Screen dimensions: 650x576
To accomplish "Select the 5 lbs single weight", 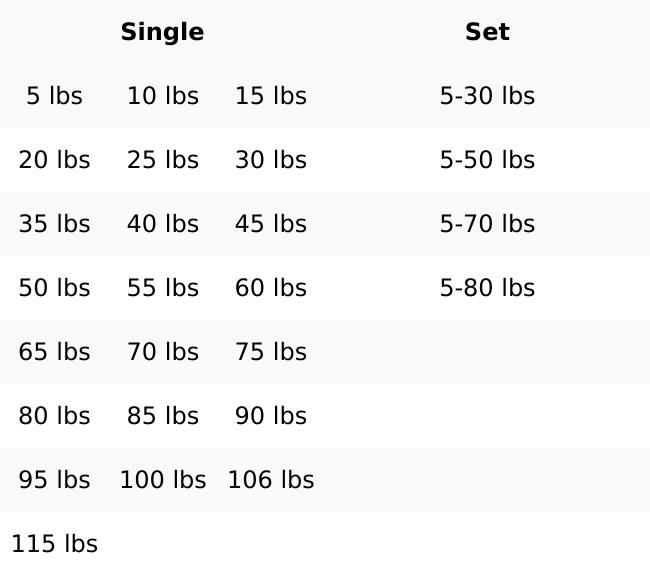I will coord(54,96).
